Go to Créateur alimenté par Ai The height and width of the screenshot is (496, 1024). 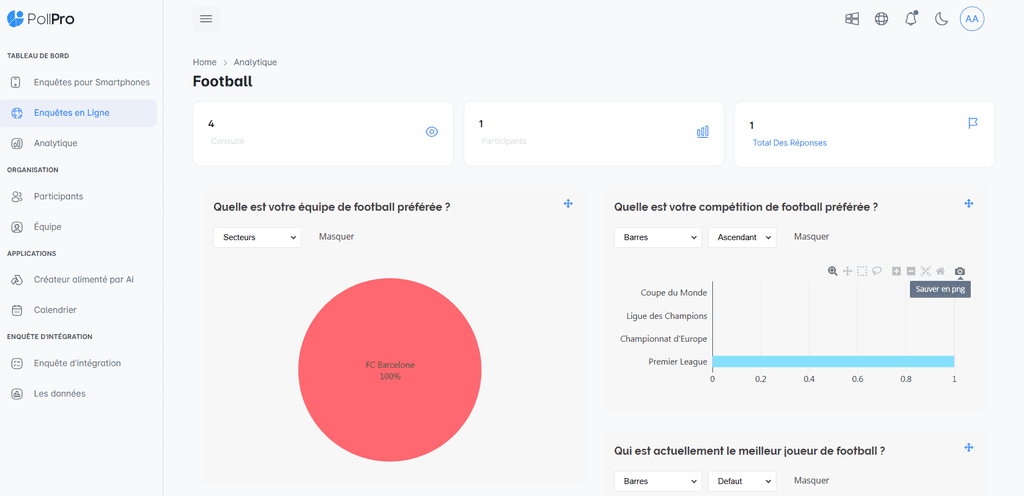click(83, 280)
